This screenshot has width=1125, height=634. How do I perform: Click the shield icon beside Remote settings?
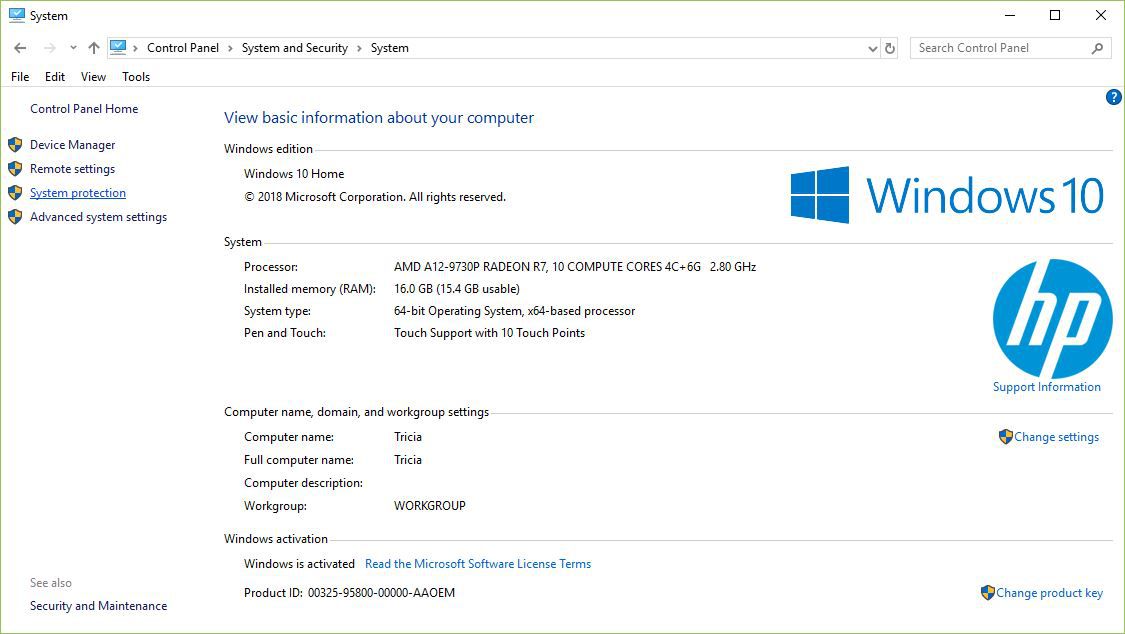coord(15,169)
